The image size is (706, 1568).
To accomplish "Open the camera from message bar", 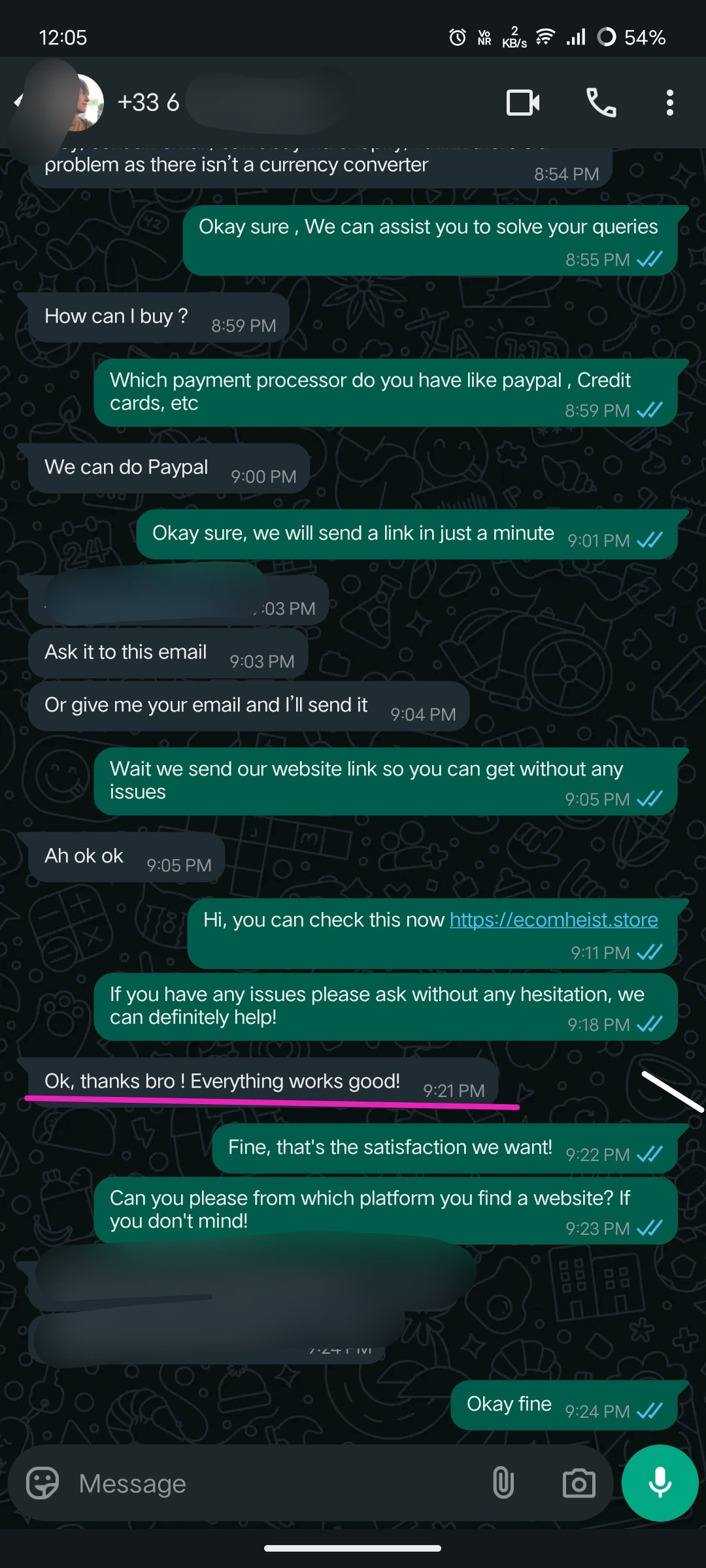I will 579,1483.
